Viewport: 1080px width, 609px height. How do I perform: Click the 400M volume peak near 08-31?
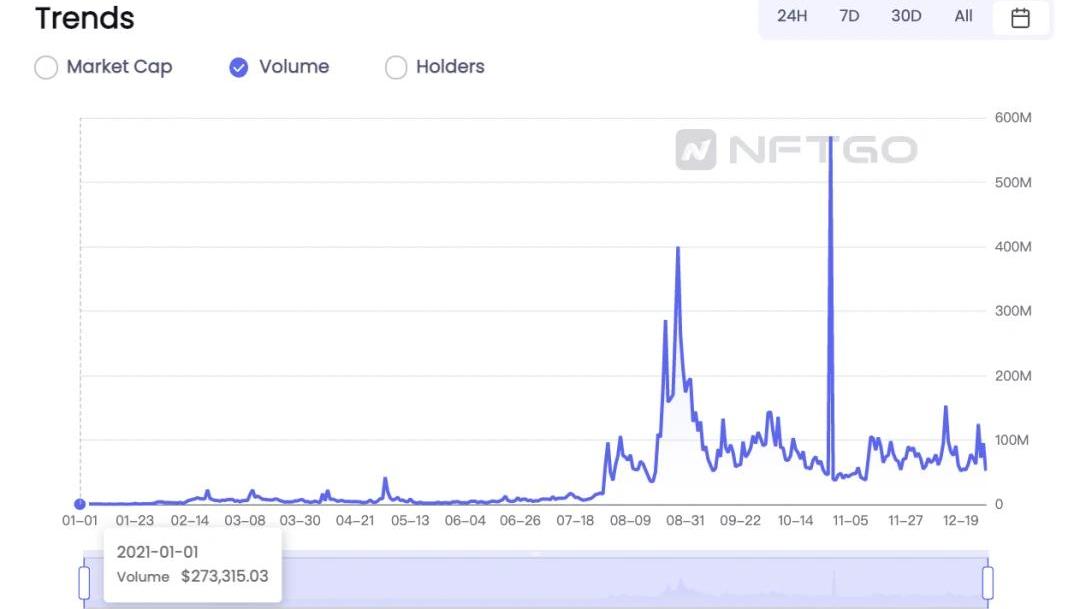pyautogui.click(x=678, y=249)
